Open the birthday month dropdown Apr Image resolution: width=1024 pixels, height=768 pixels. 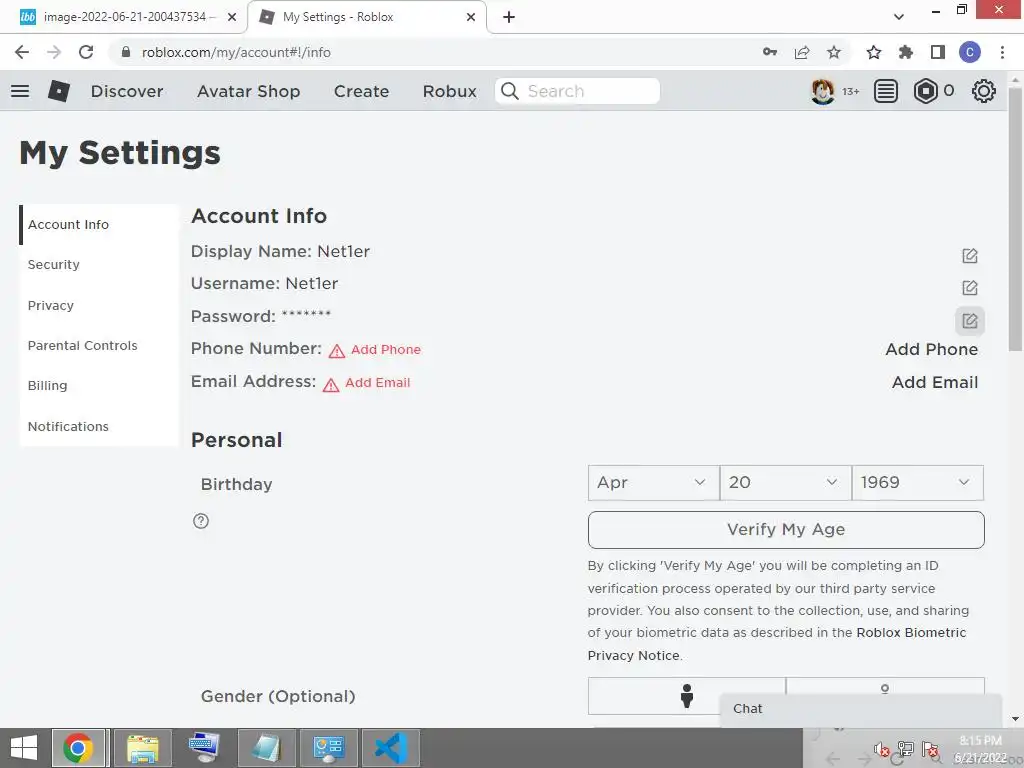(654, 483)
